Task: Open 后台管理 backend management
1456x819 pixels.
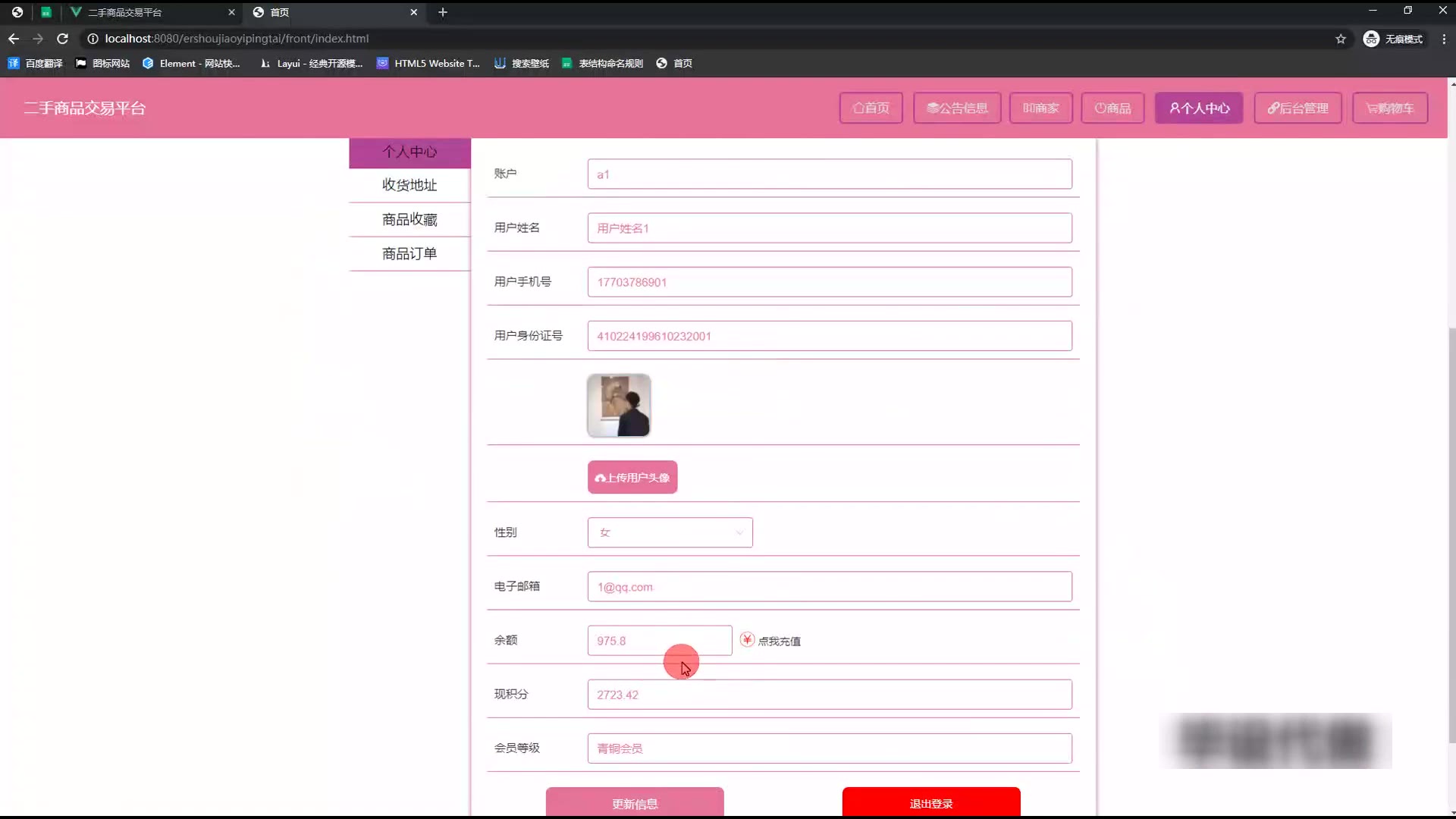Action: pos(1297,108)
